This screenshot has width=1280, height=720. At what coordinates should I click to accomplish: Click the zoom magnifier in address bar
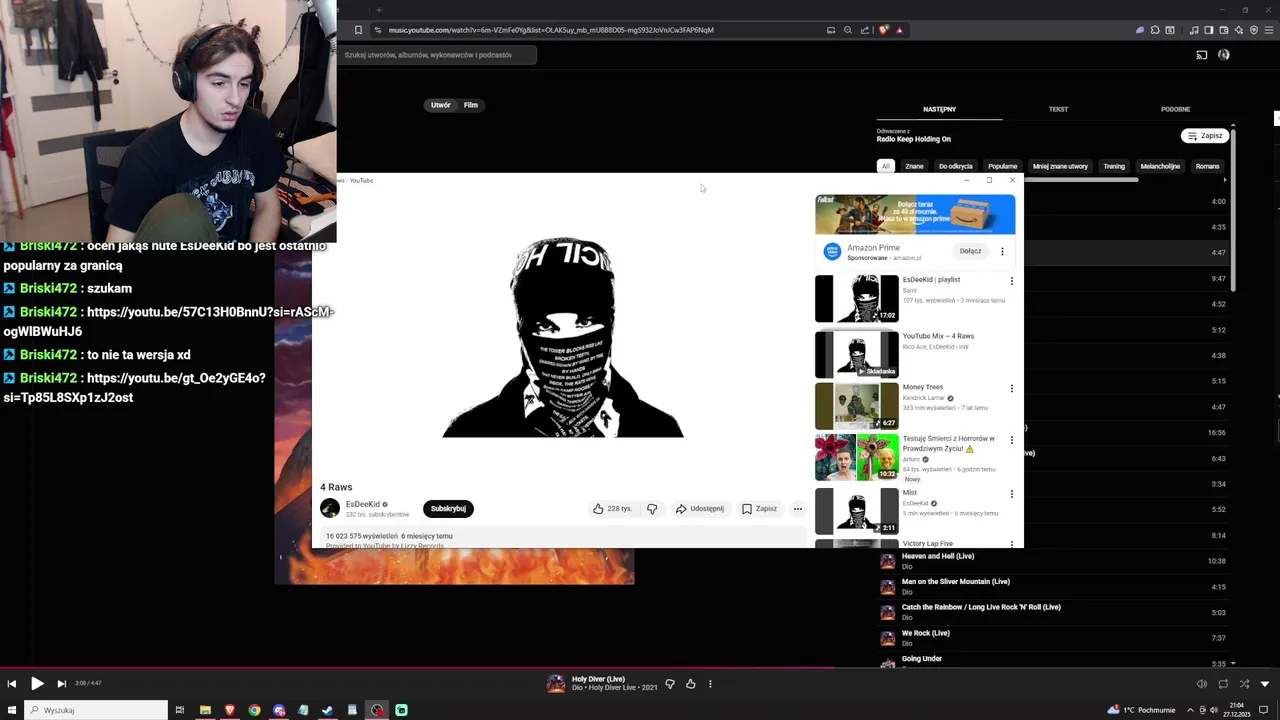pyautogui.click(x=848, y=30)
